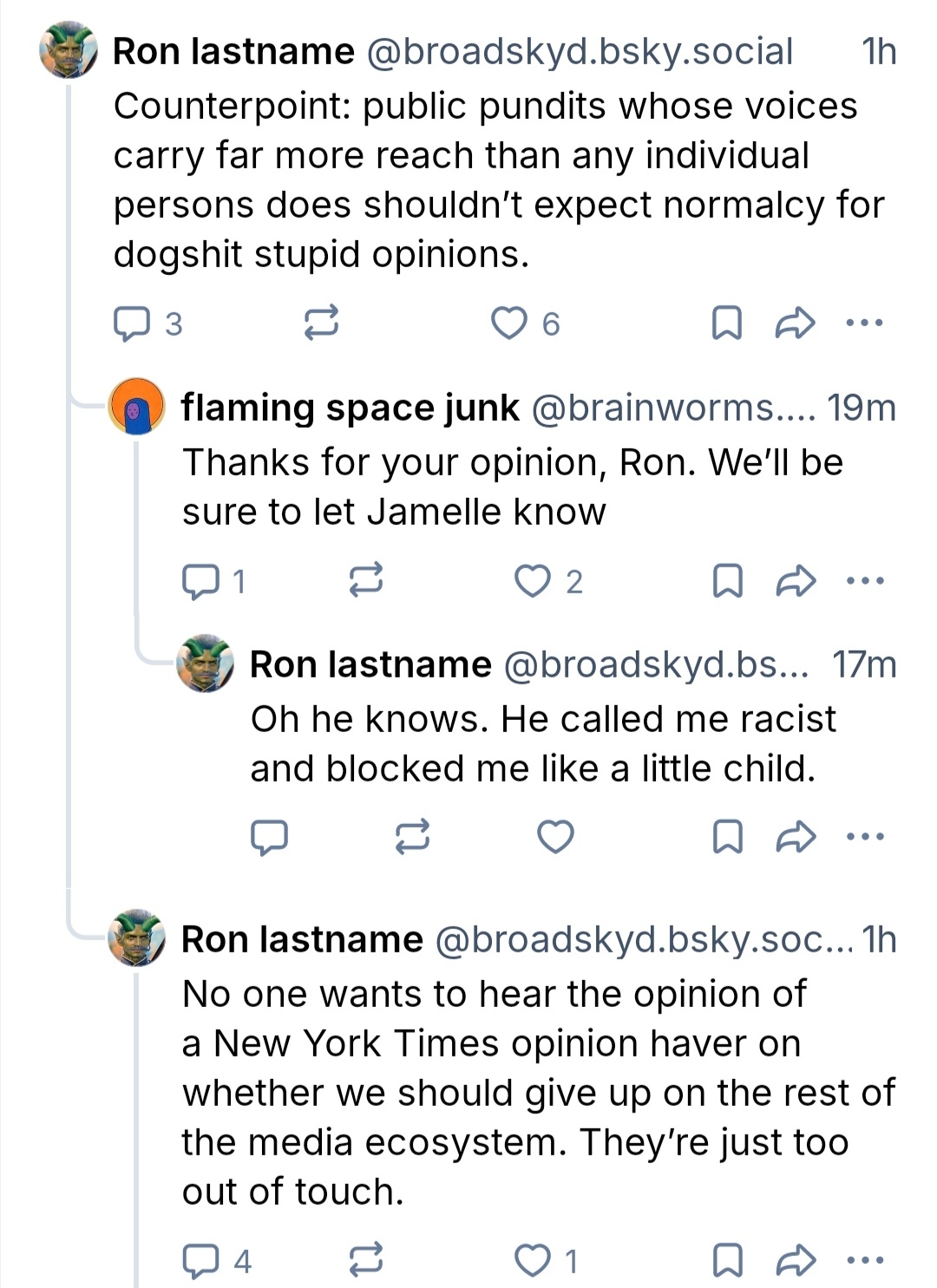Reply to the 'Oh he knows' post

[269, 837]
